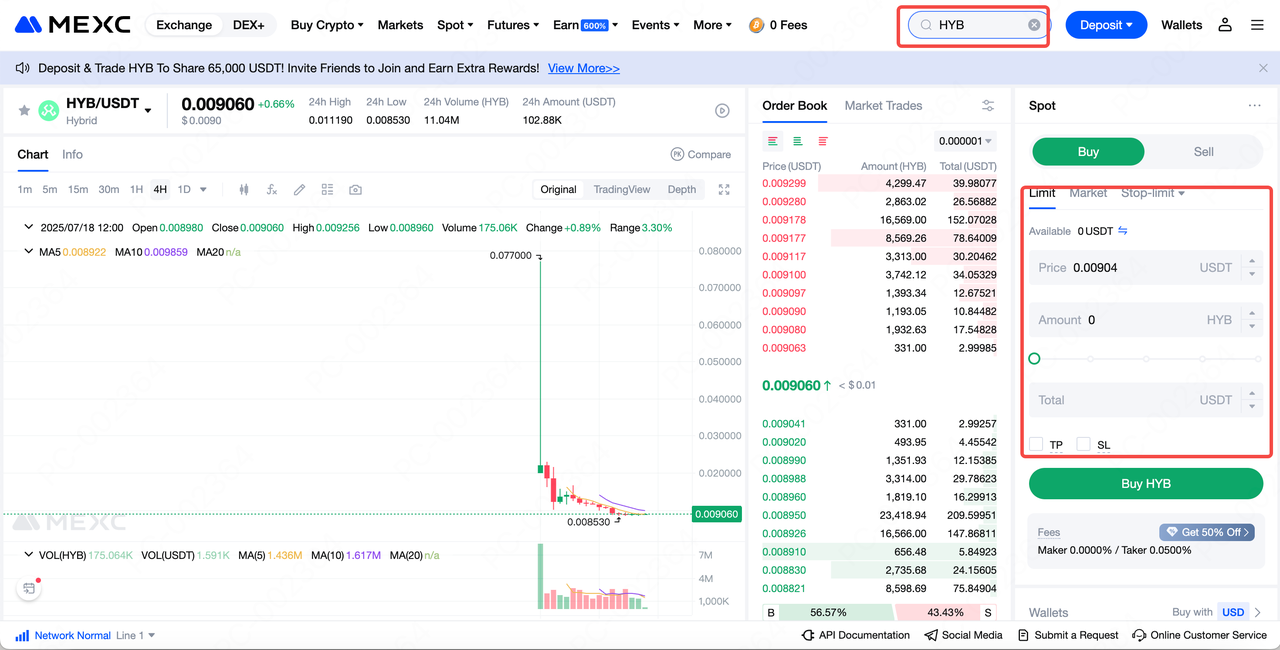1280x650 pixels.
Task: Open the Buy Crypto menu
Action: click(327, 25)
